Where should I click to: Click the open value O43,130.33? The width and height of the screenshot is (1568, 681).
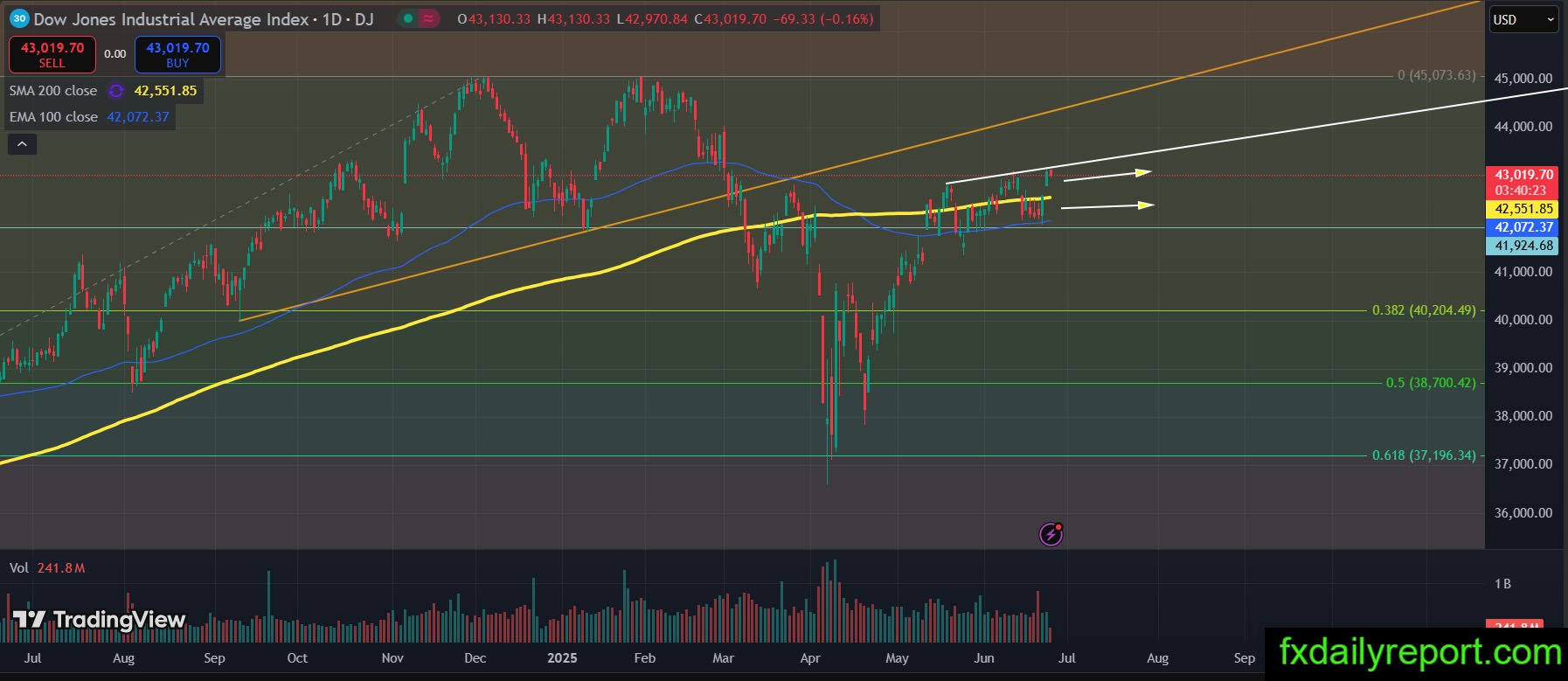(x=494, y=18)
